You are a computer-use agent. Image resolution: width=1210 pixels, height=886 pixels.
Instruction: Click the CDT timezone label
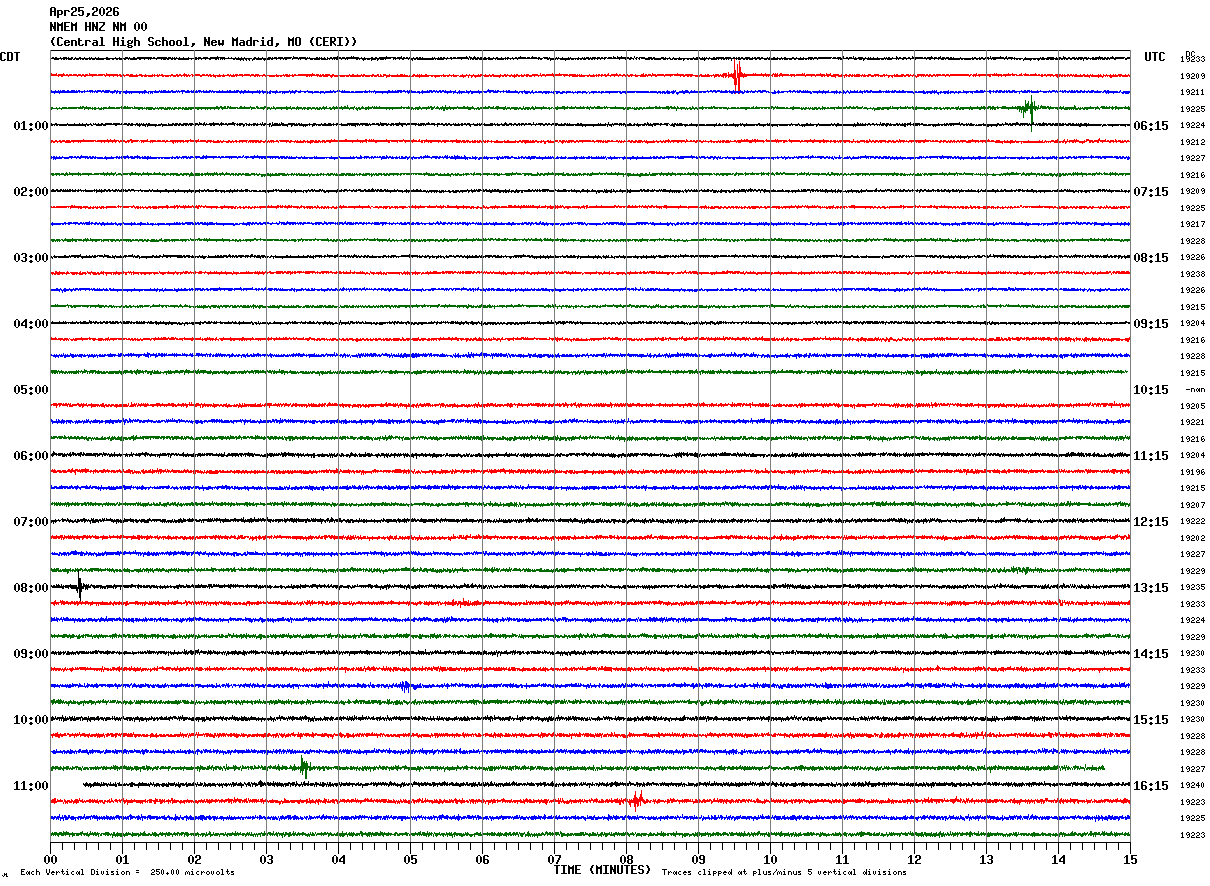coord(10,57)
